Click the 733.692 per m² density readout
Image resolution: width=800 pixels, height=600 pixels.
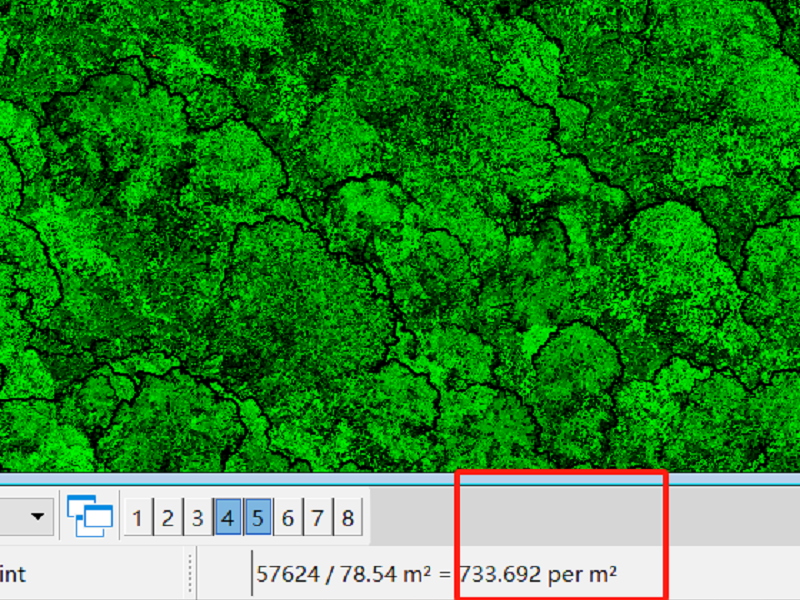coord(538,574)
